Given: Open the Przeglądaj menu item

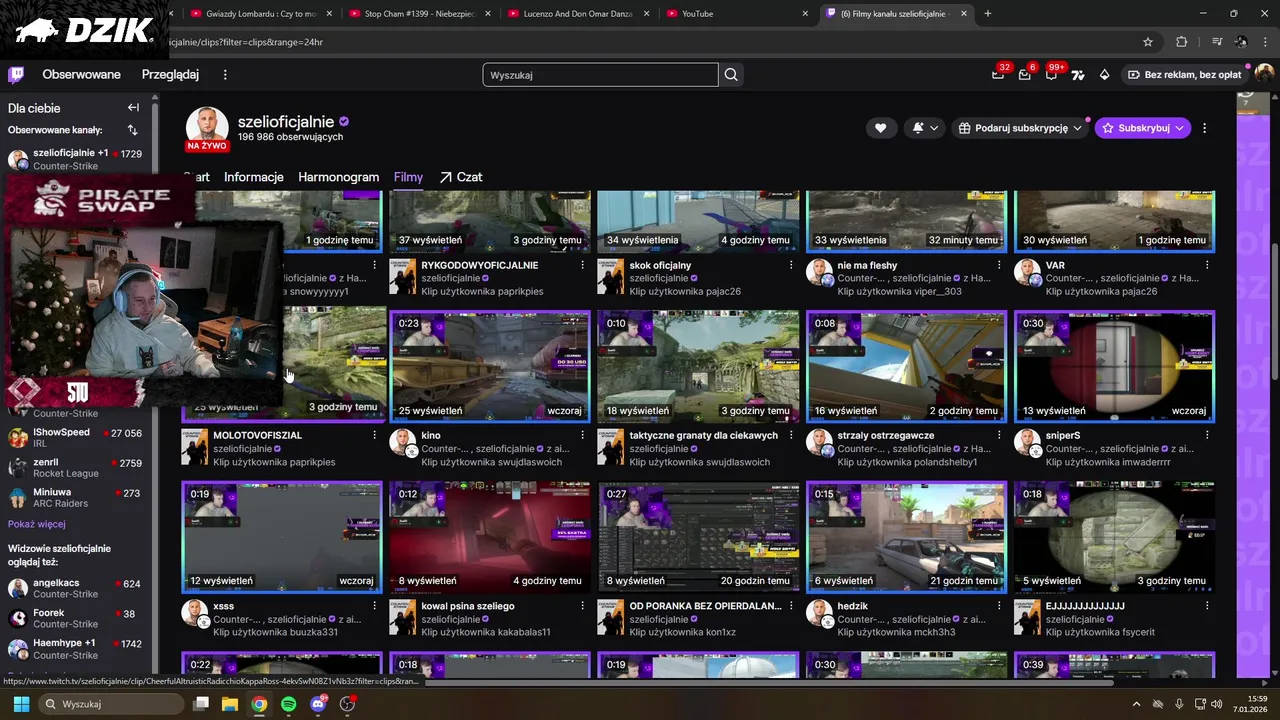Looking at the screenshot, I should tap(170, 75).
